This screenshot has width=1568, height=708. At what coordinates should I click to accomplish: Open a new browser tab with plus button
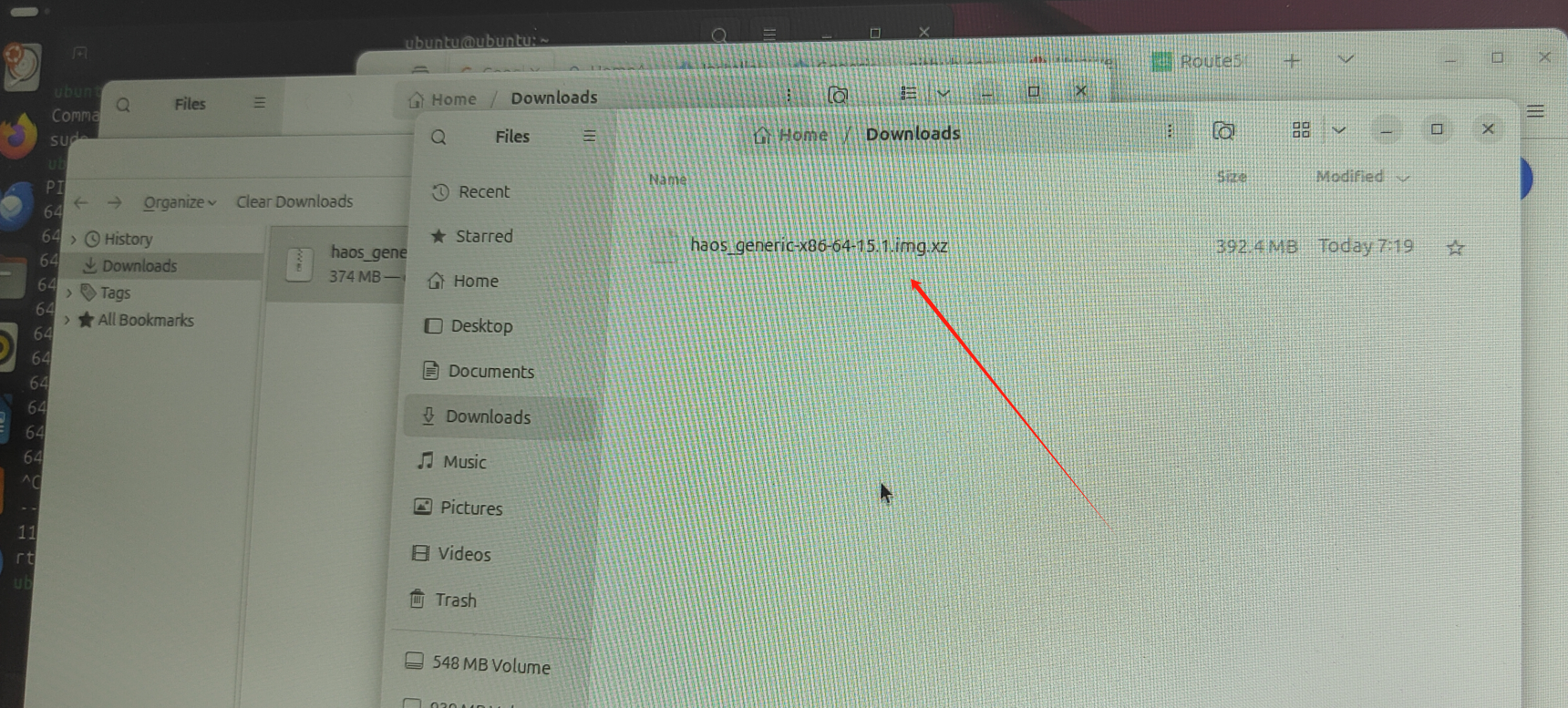pos(1292,61)
